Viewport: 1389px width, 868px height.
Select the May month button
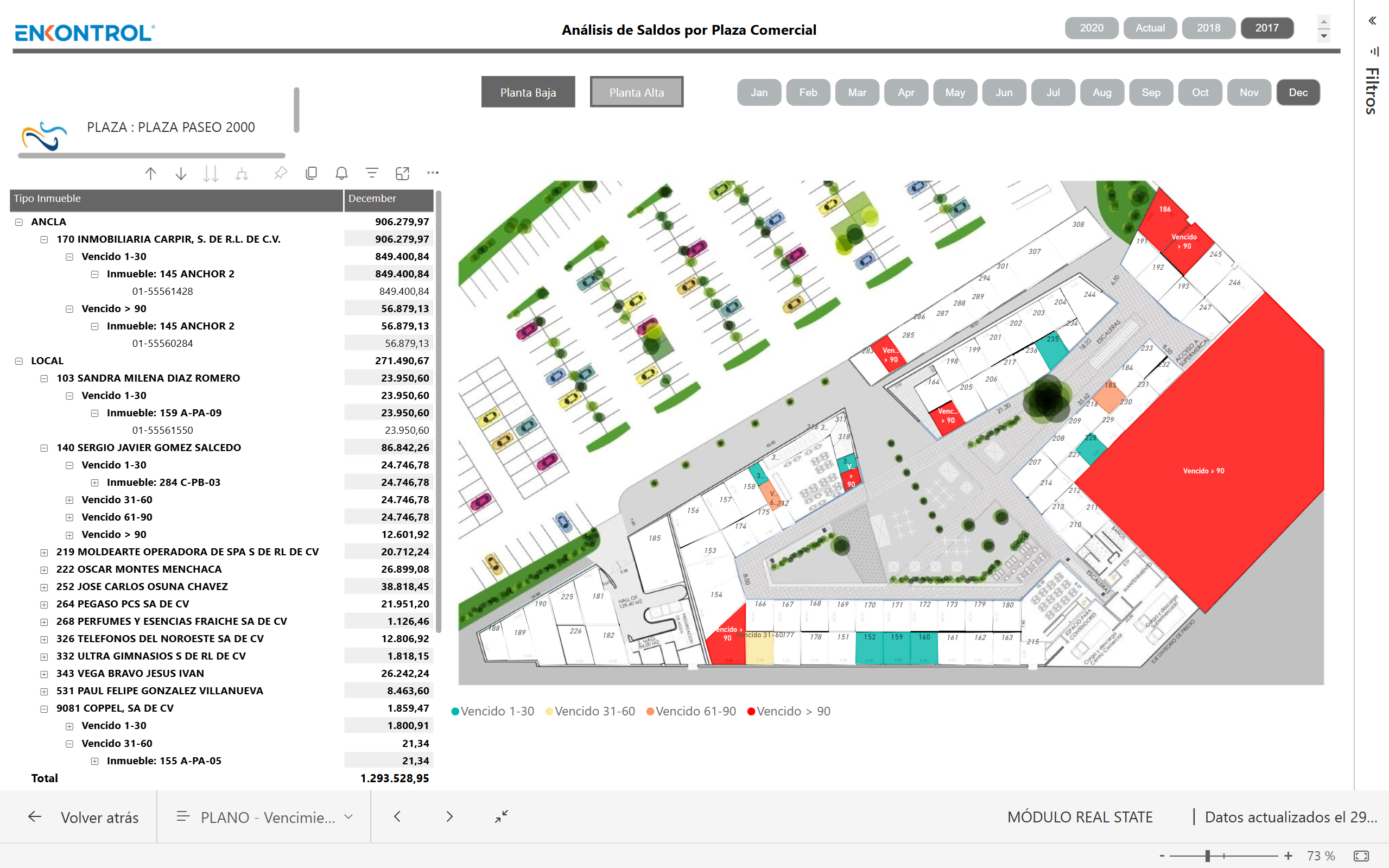[x=955, y=92]
